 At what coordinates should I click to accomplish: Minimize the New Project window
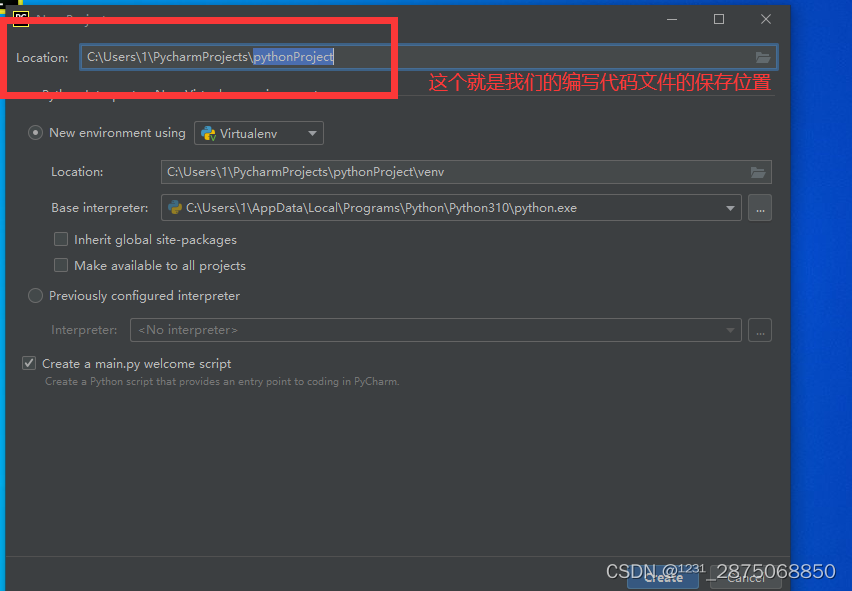(672, 20)
